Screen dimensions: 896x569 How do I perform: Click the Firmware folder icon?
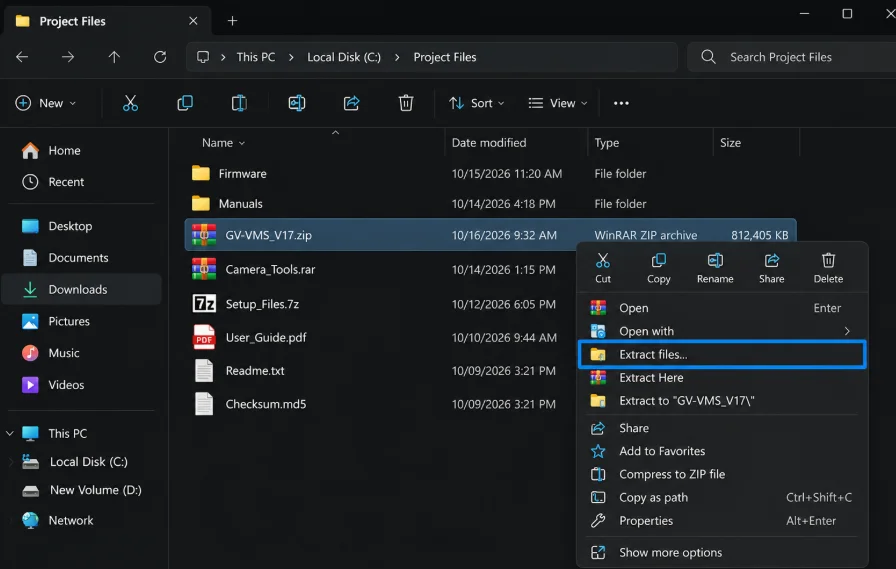pyautogui.click(x=201, y=173)
